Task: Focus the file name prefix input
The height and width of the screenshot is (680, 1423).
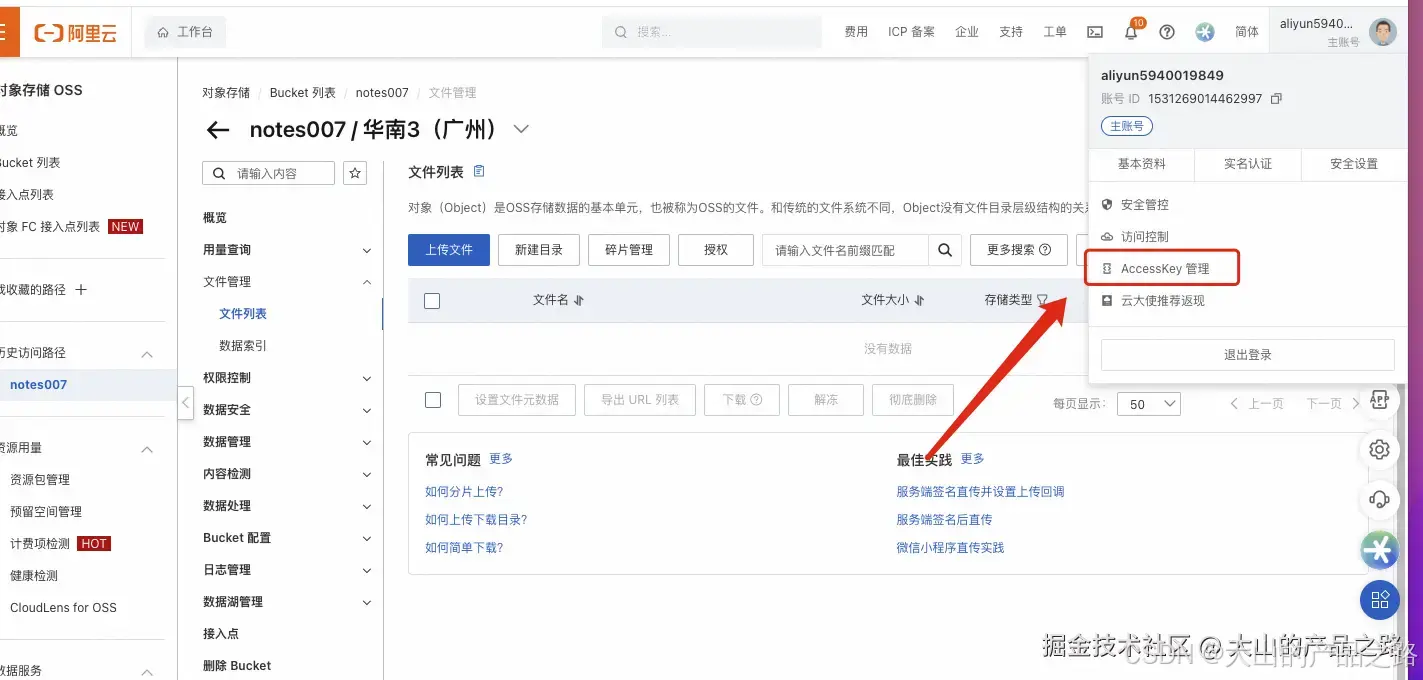Action: [x=845, y=250]
